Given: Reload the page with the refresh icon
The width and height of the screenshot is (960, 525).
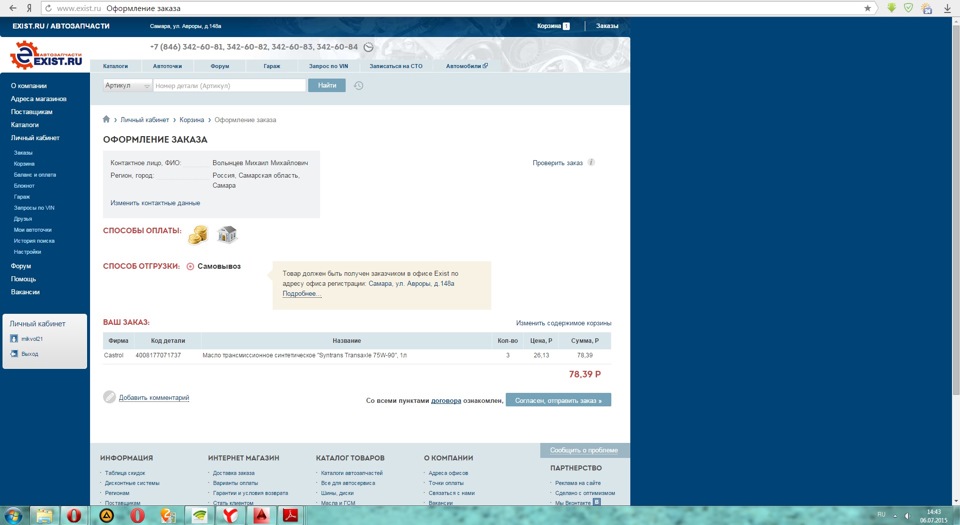Looking at the screenshot, I should (x=48, y=9).
